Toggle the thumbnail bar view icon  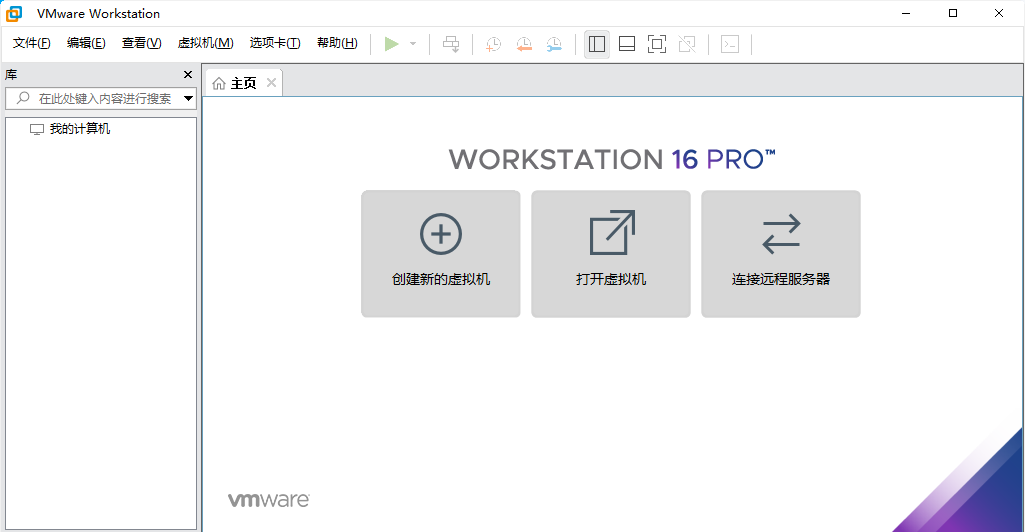(627, 44)
